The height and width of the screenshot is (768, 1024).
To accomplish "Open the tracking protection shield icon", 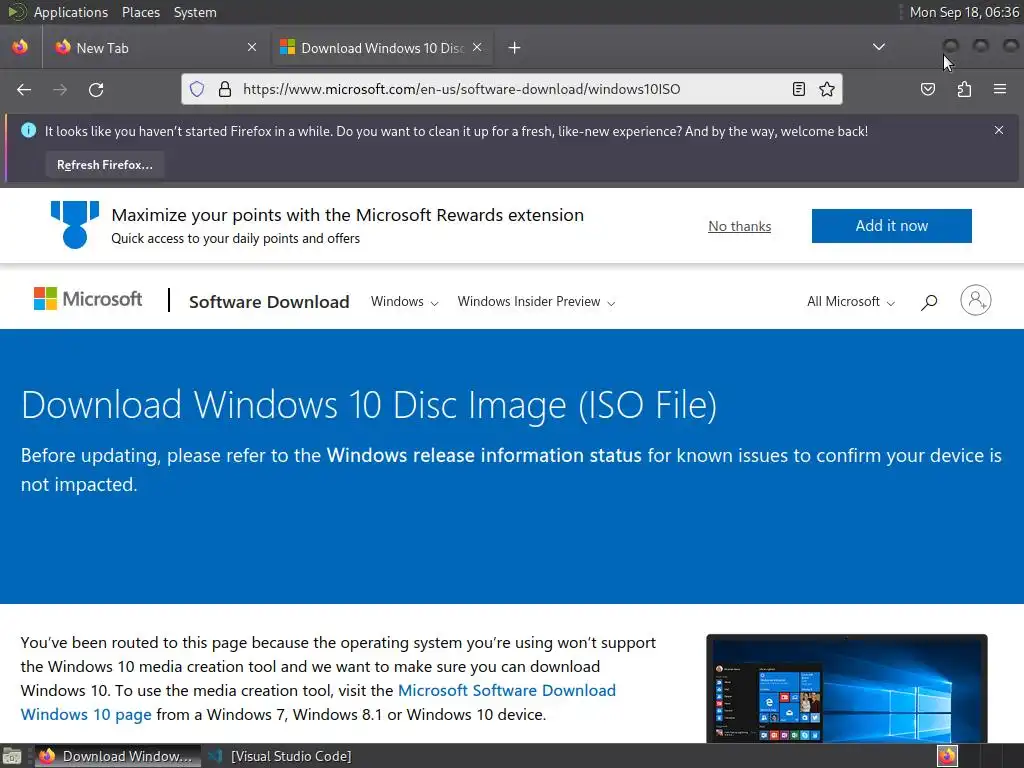I will [197, 89].
